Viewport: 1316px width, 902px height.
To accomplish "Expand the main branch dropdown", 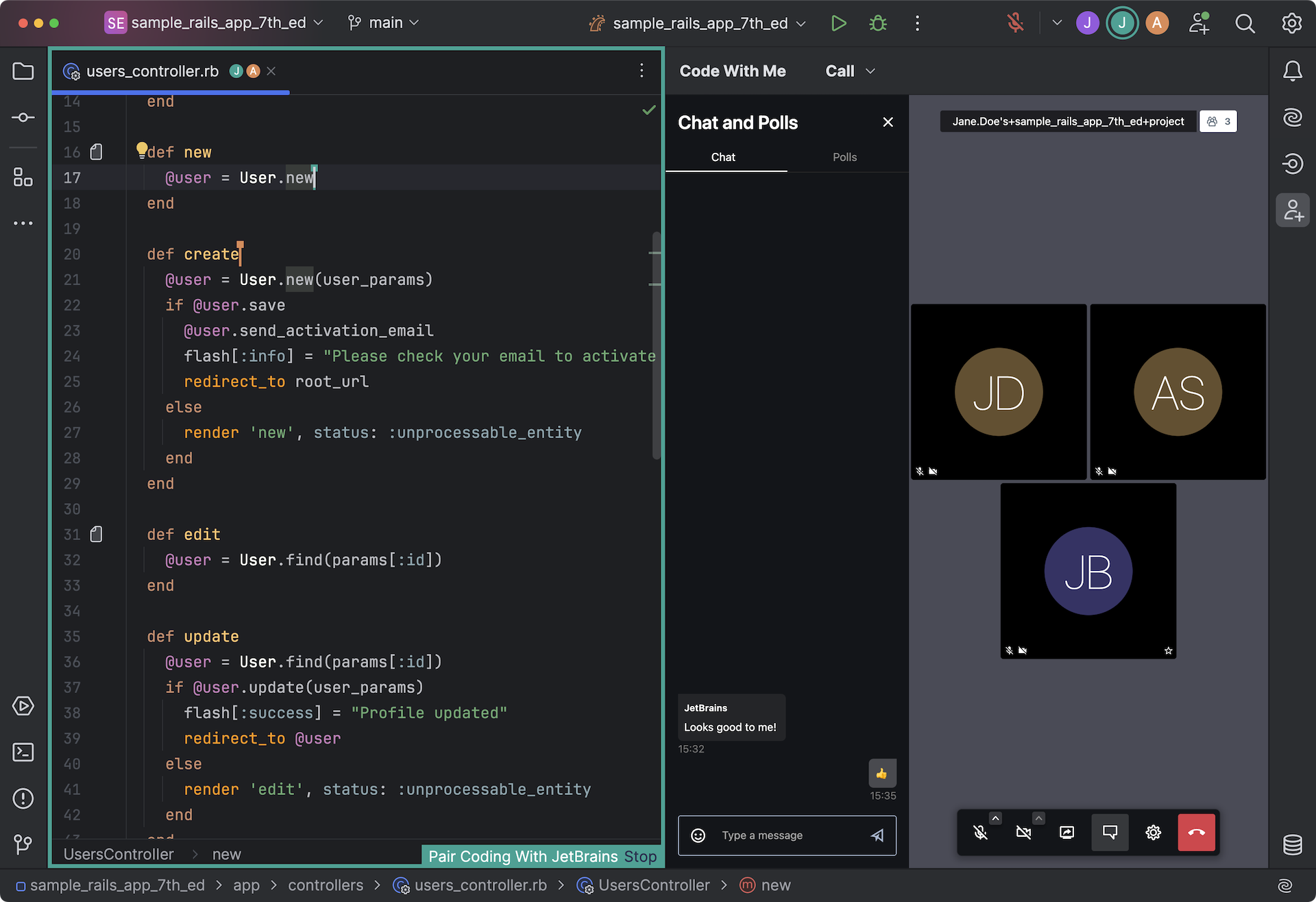I will [x=383, y=23].
